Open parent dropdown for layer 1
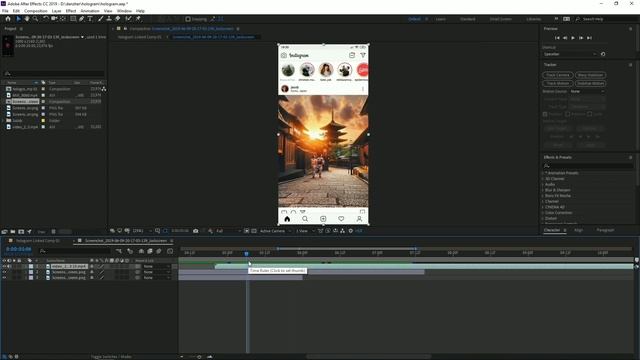The height and width of the screenshot is (360, 640). [x=156, y=266]
